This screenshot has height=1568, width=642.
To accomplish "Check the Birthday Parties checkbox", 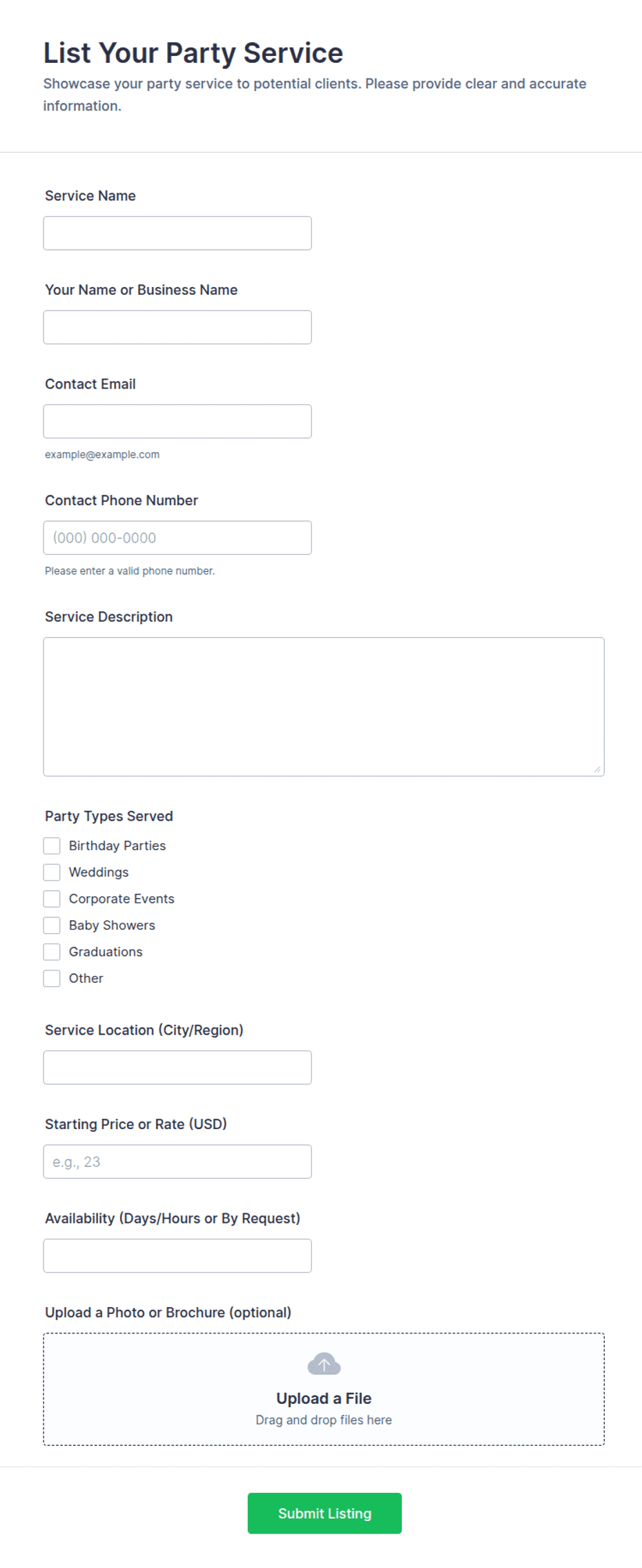I will pyautogui.click(x=52, y=845).
